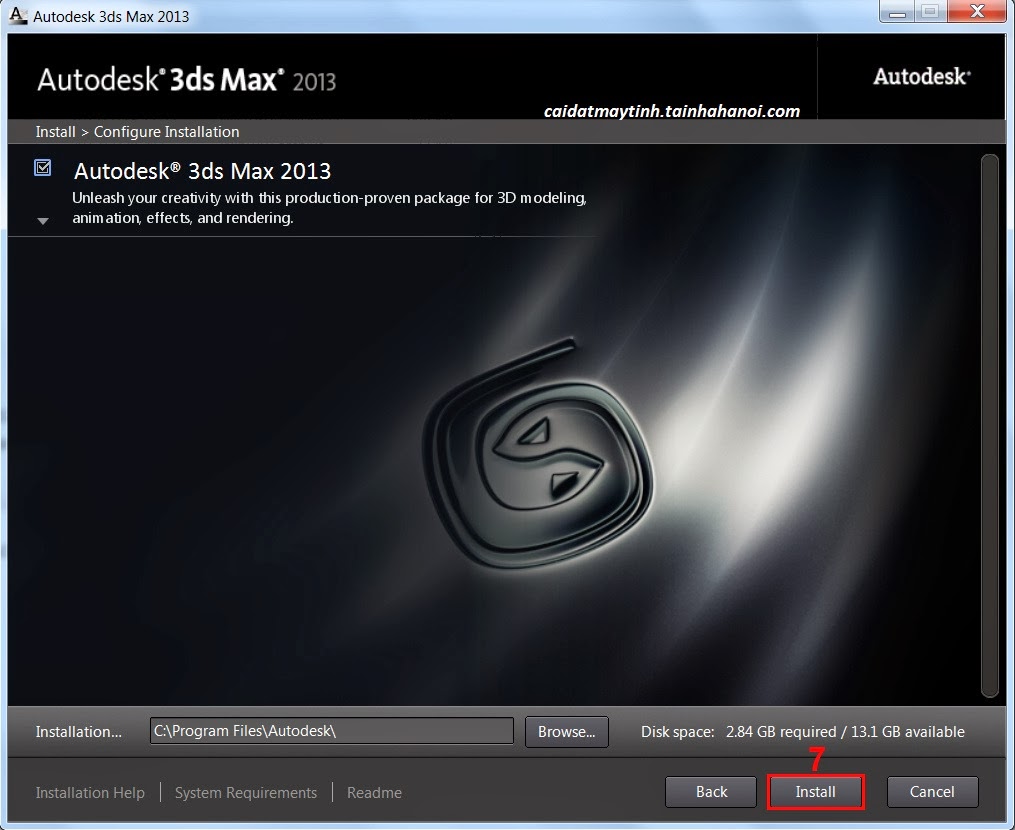
Task: Open the Readme link
Action: (374, 792)
